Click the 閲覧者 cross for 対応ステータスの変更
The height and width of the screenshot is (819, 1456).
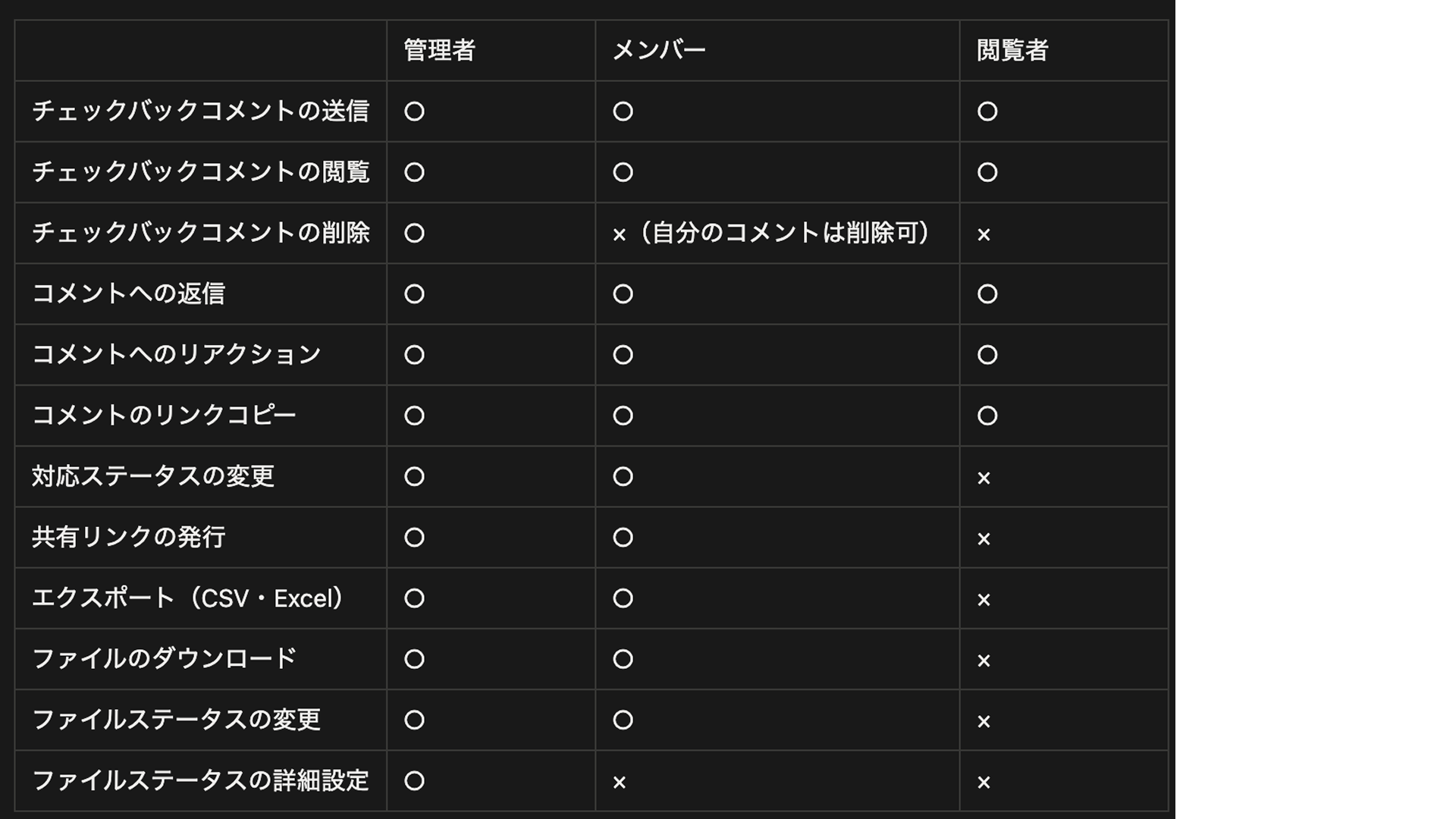[x=984, y=478]
